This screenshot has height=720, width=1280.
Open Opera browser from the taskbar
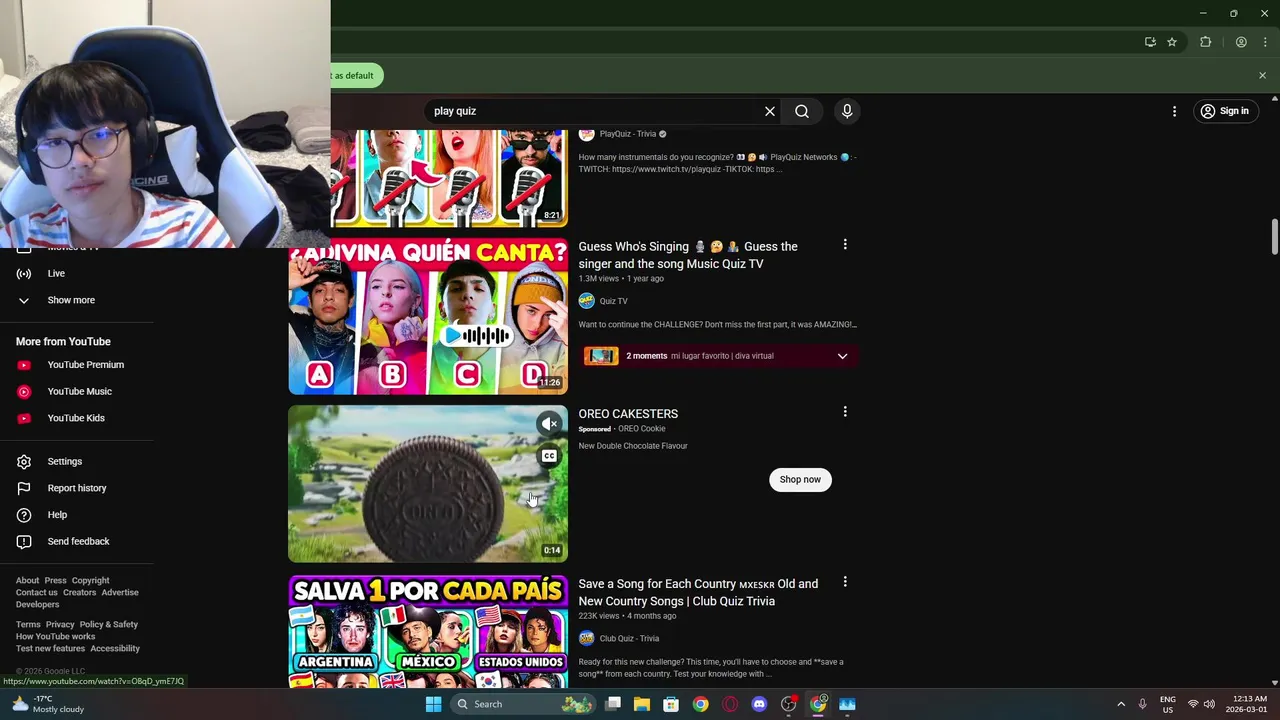pos(730,704)
